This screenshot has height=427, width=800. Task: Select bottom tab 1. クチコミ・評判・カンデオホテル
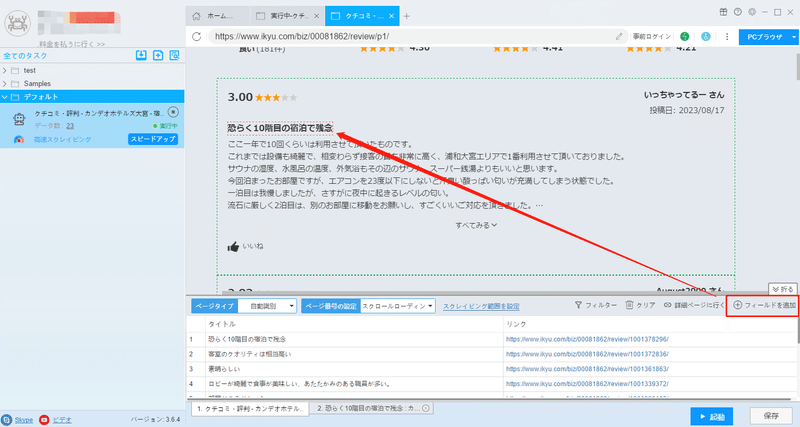(250, 409)
